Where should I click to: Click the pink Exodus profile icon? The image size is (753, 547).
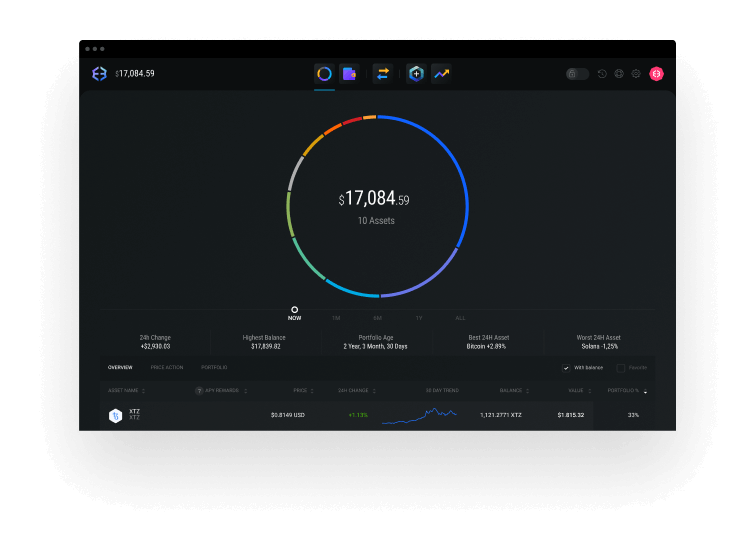click(x=656, y=74)
